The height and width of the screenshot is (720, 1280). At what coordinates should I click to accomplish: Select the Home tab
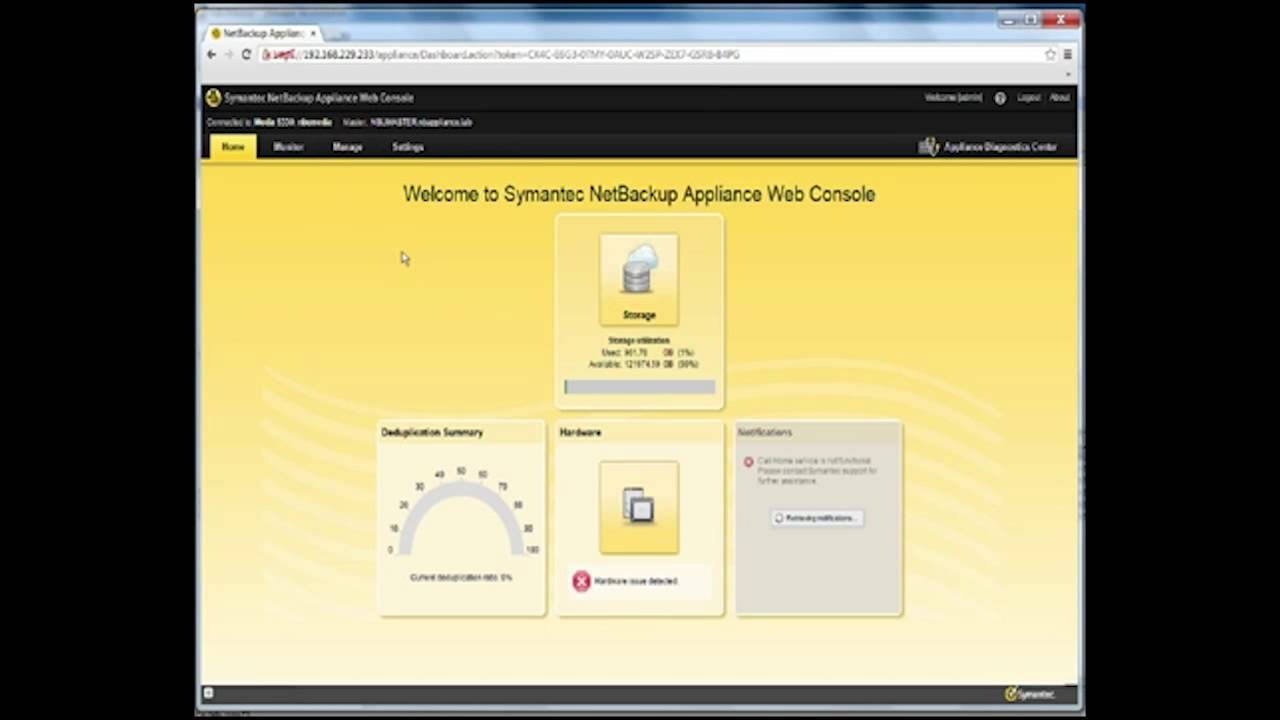click(233, 147)
